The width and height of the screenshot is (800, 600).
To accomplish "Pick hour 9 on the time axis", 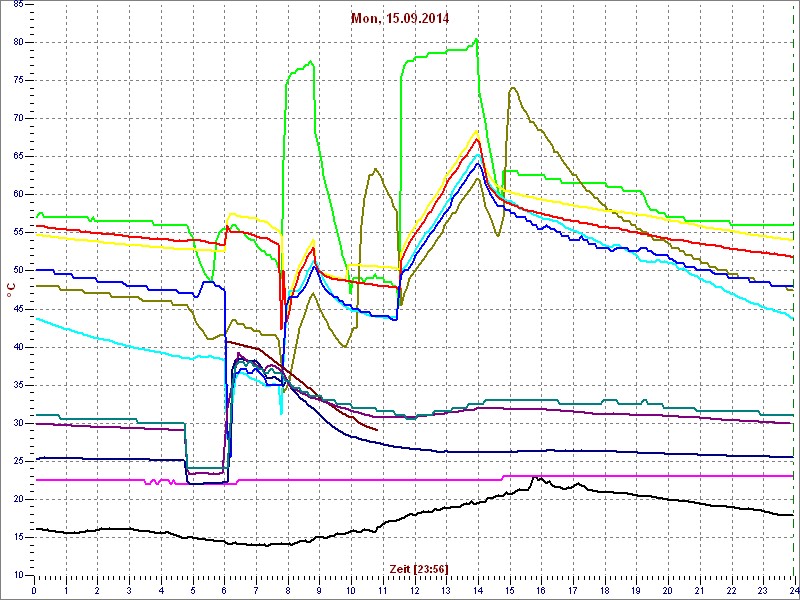I will tap(319, 590).
